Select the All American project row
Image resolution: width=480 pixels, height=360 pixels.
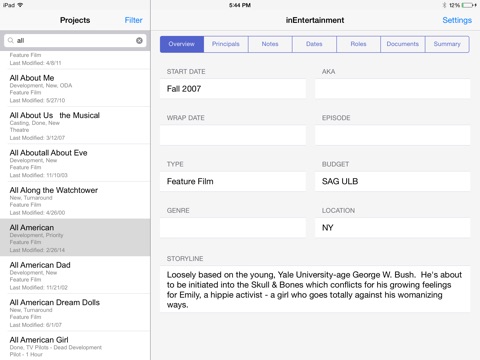tap(75, 238)
